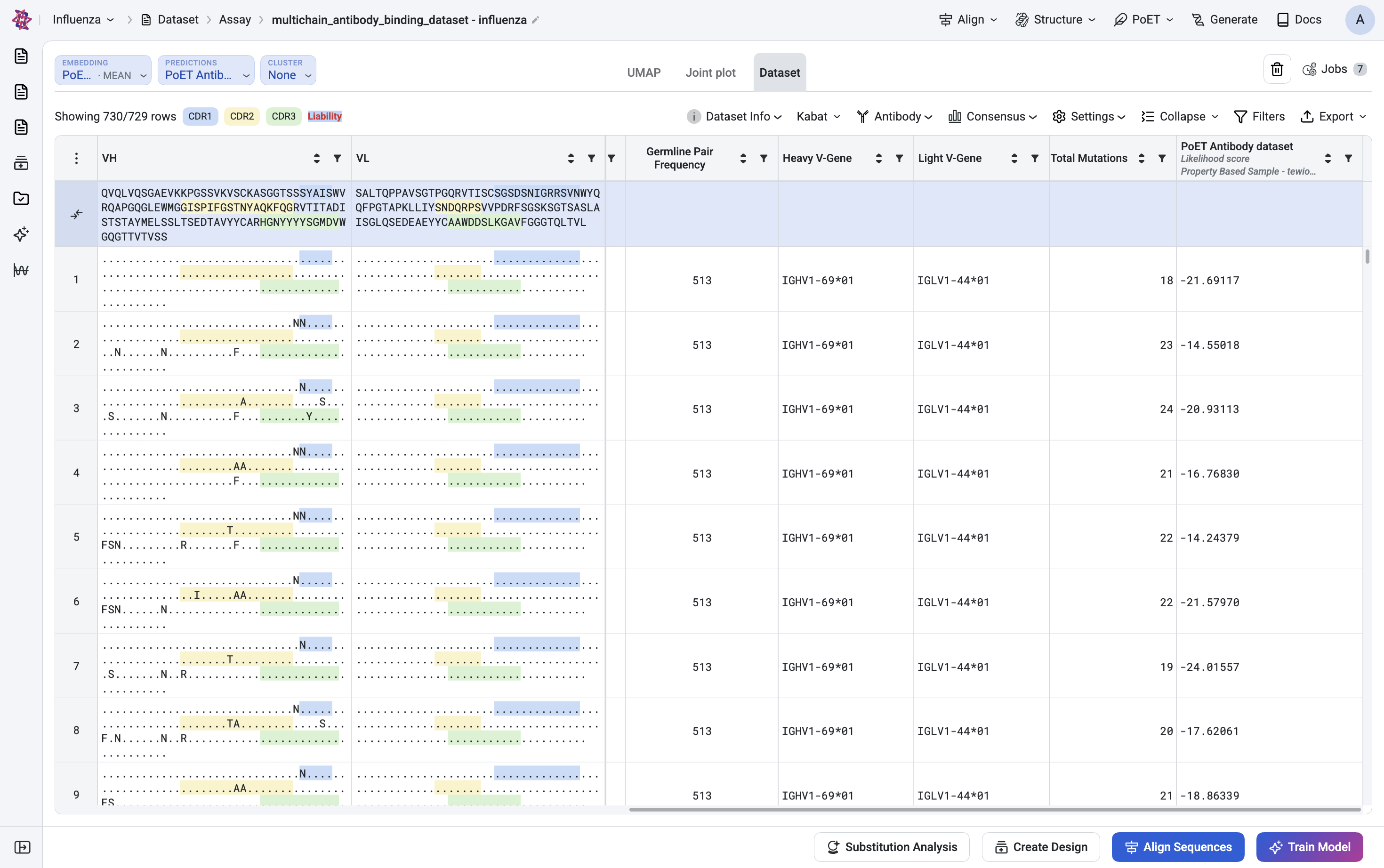Filter the narrow column after VL

point(612,159)
